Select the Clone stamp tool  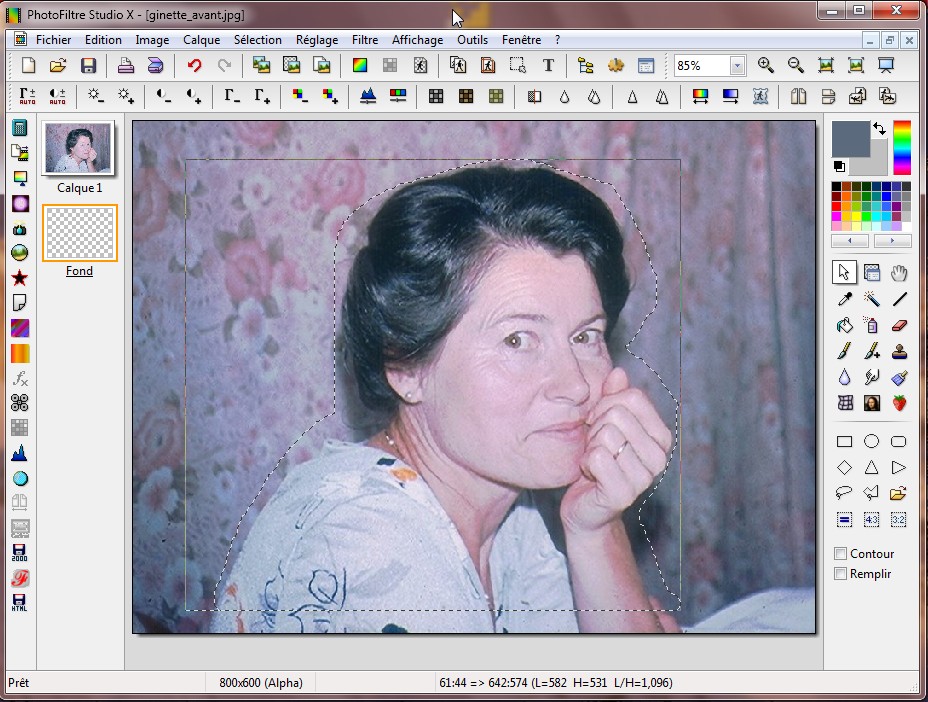pyautogui.click(x=899, y=350)
